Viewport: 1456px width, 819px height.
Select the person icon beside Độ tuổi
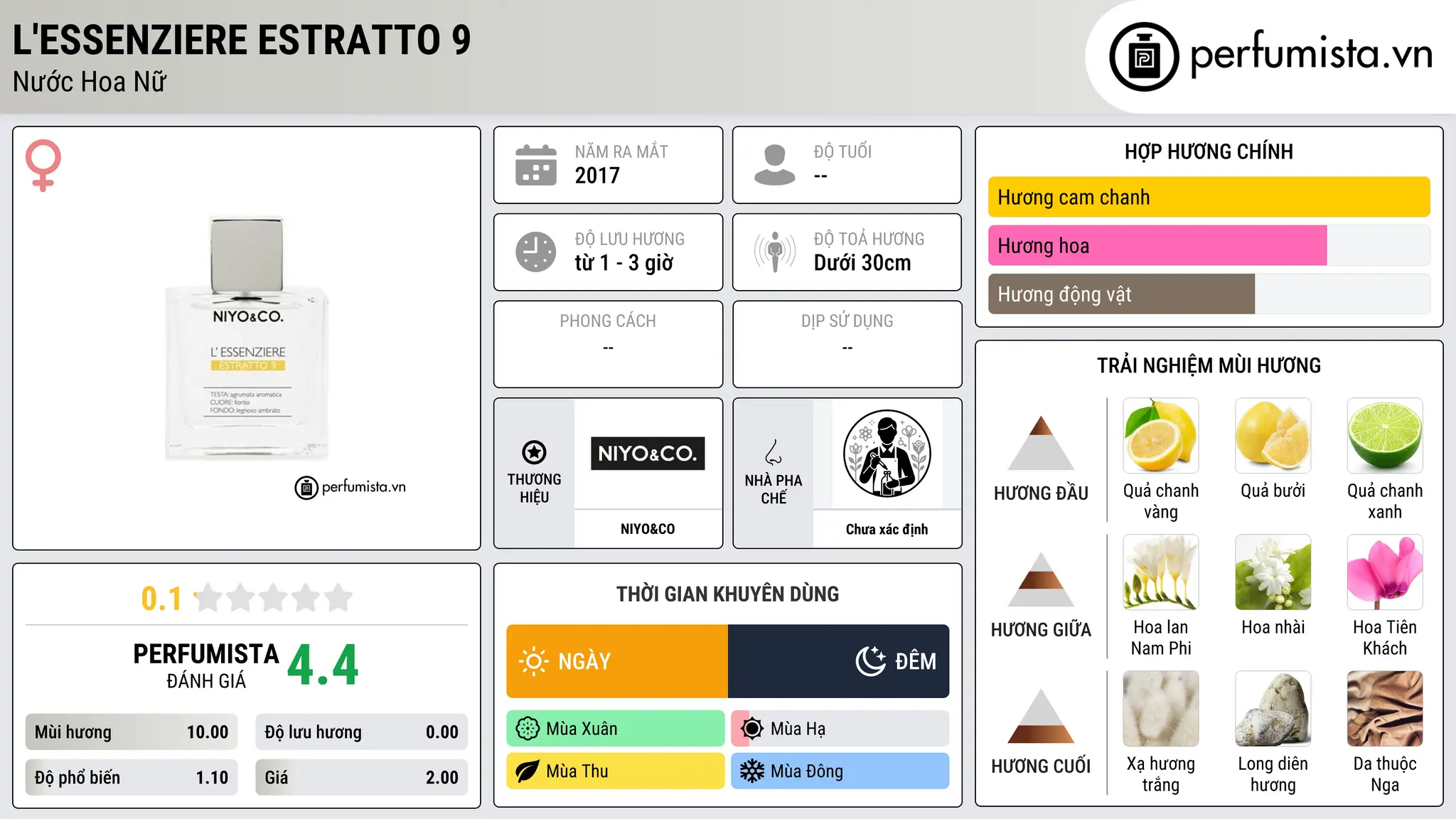click(x=775, y=165)
